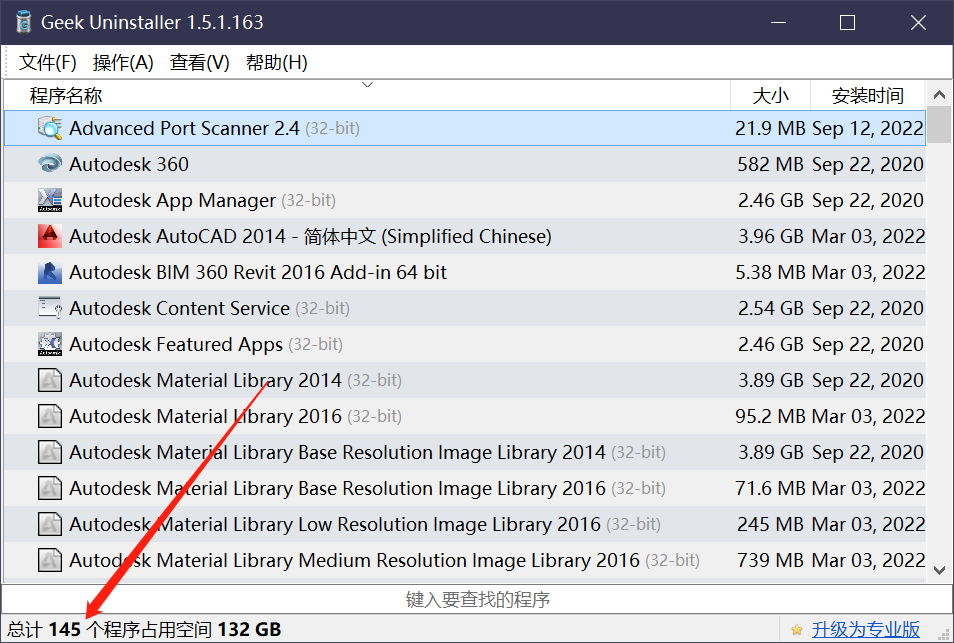Select Base Resolution Image Library 2016 name text
Image resolution: width=954 pixels, height=643 pixels.
(x=338, y=488)
